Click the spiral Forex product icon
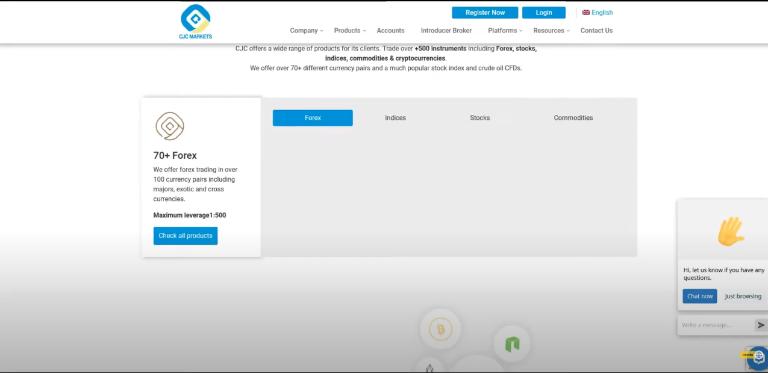The height and width of the screenshot is (373, 768). 169,126
